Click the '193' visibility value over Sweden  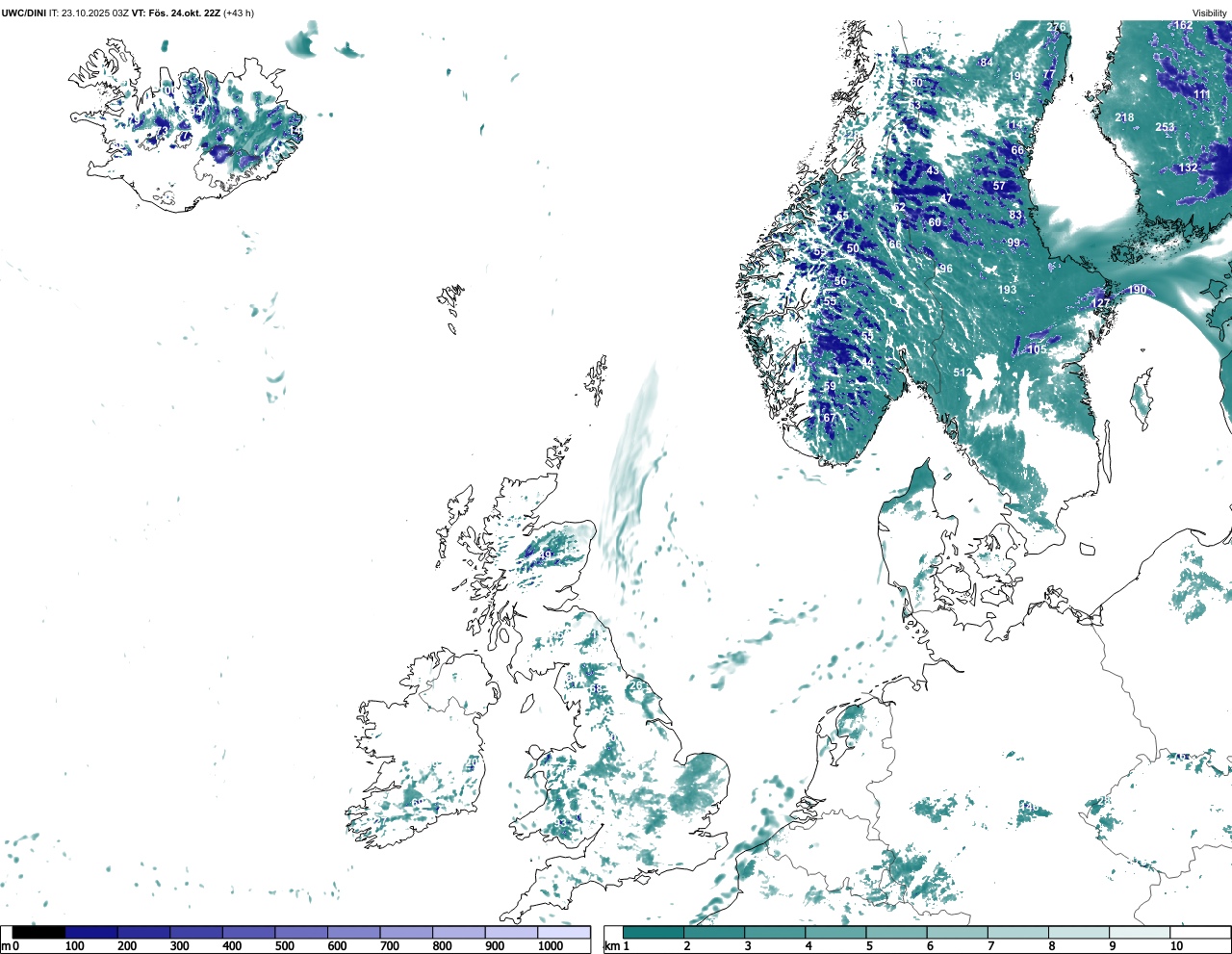point(1007,290)
